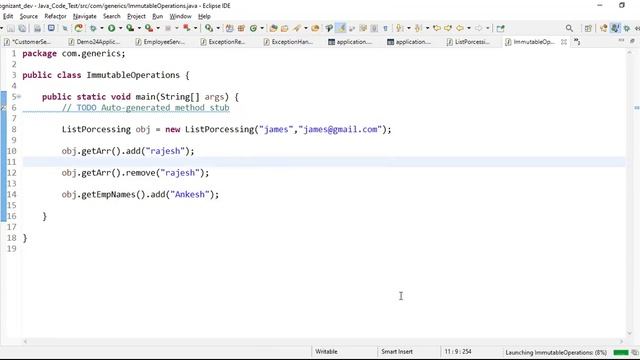Select the Java perspective icon

(615, 28)
